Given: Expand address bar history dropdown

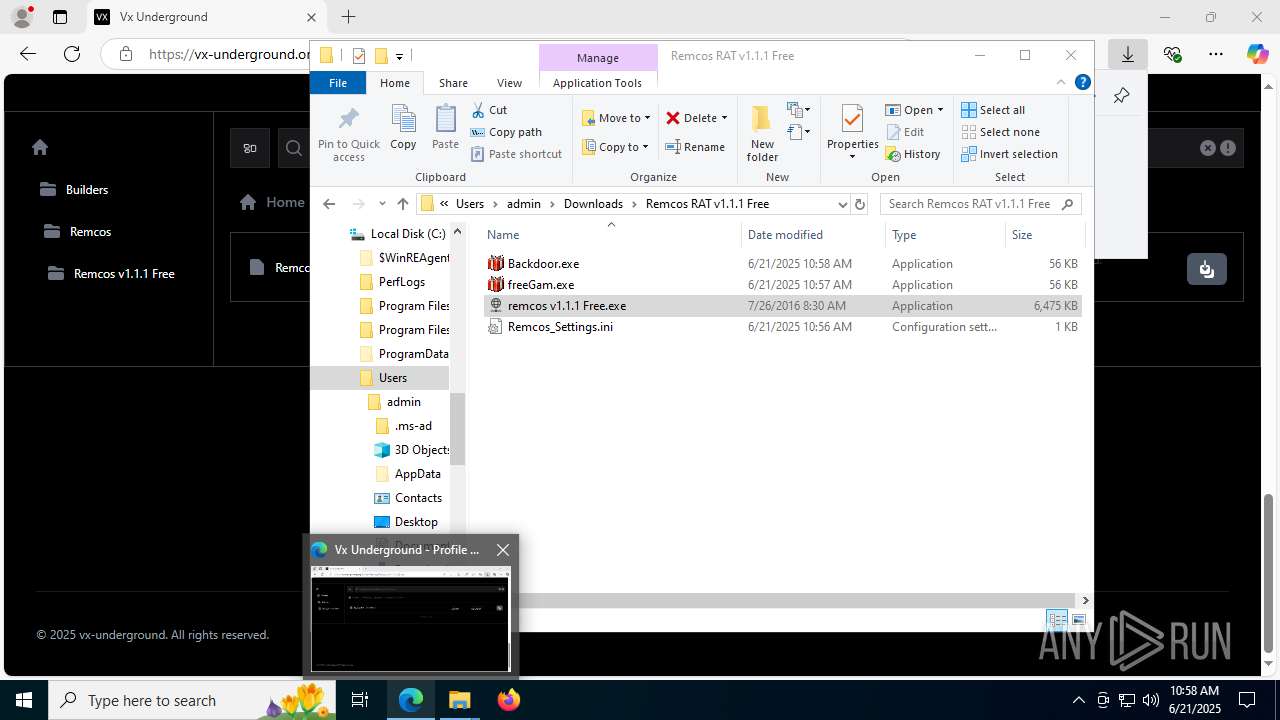Looking at the screenshot, I should click(842, 204).
